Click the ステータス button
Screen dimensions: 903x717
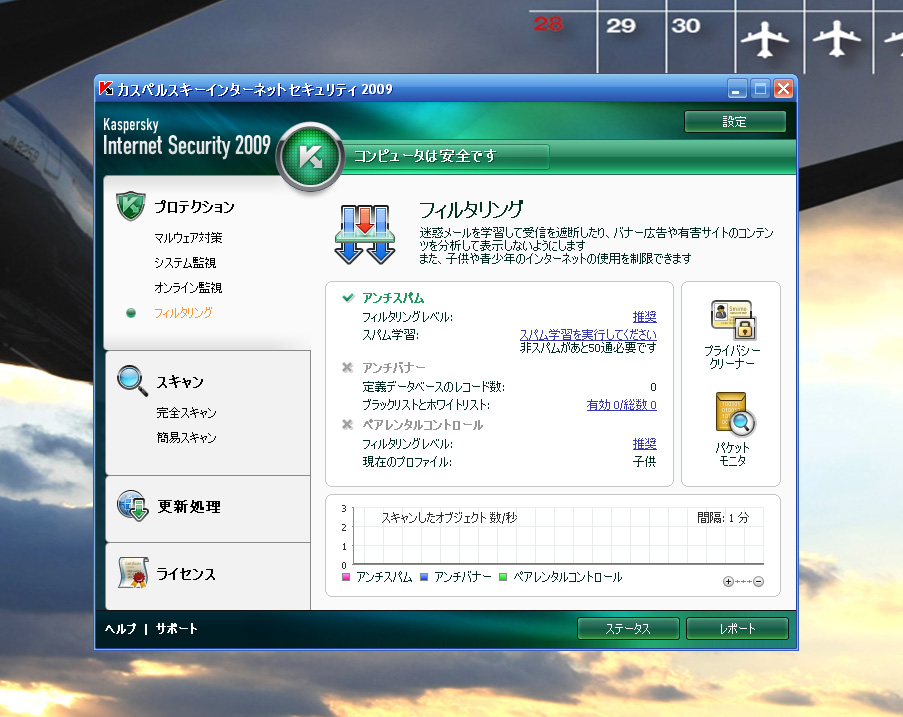(628, 628)
